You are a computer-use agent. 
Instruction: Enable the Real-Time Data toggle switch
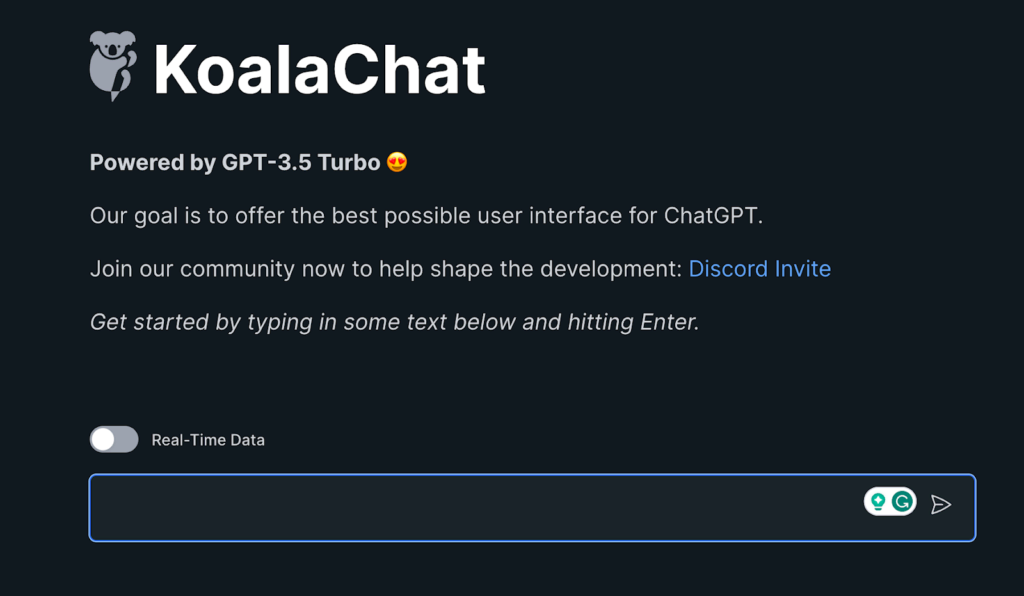tap(114, 439)
